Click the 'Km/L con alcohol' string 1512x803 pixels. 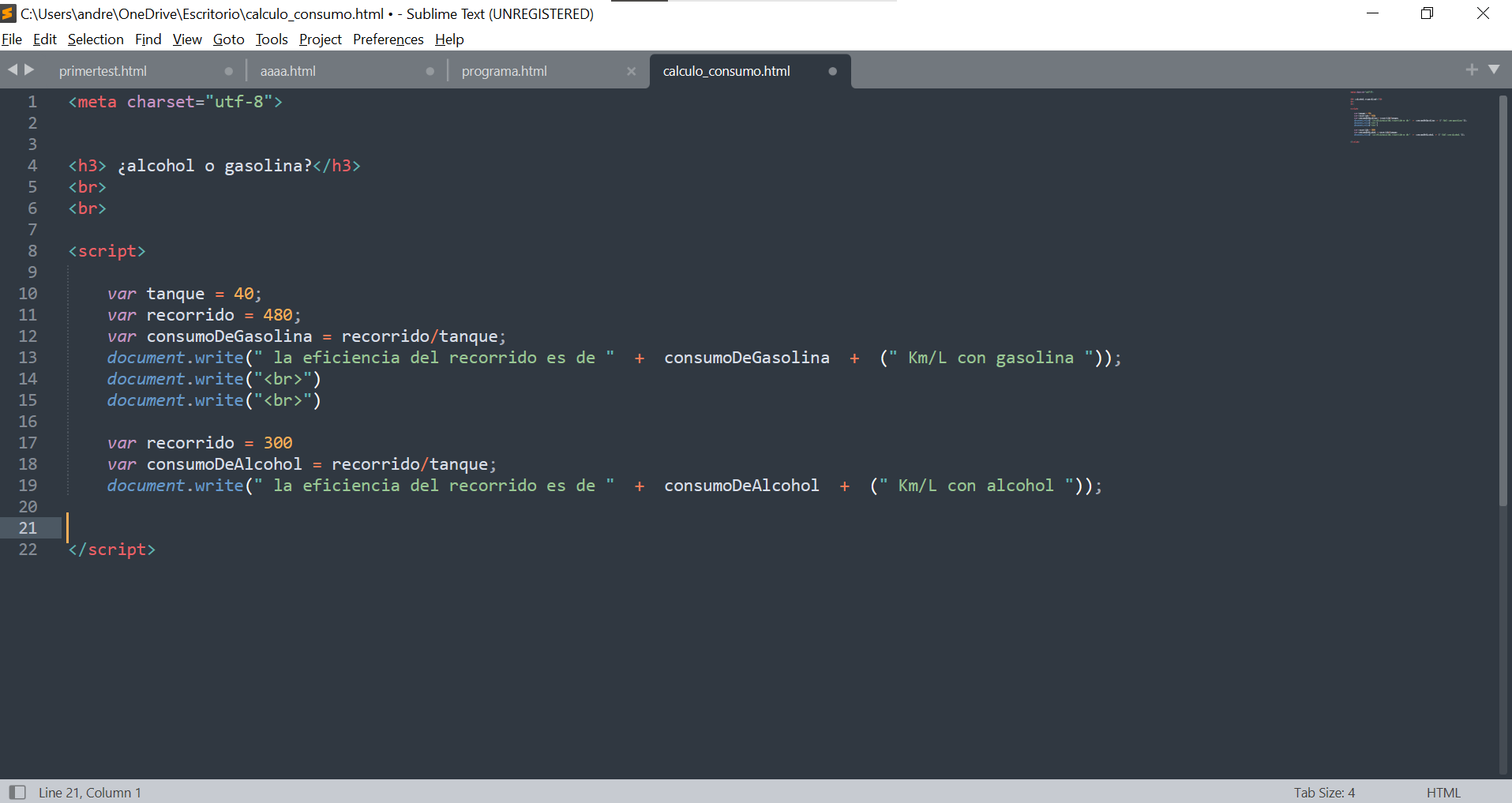tap(976, 486)
